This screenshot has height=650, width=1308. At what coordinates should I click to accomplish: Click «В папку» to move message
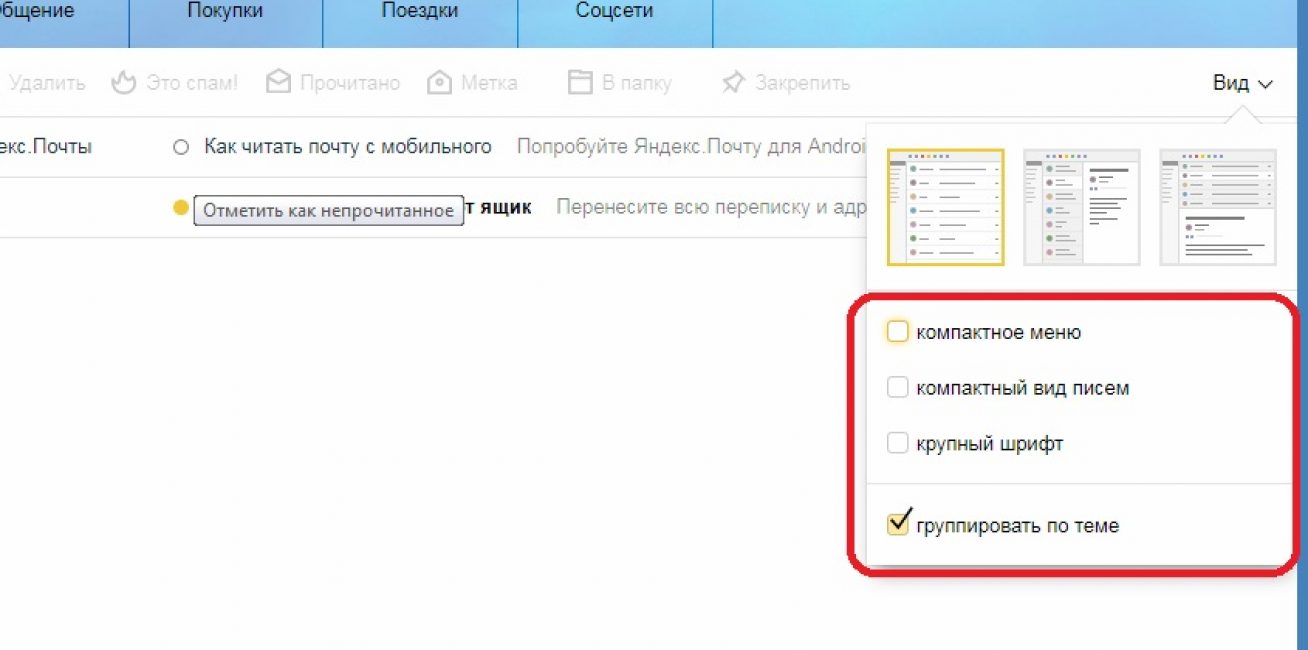point(620,83)
